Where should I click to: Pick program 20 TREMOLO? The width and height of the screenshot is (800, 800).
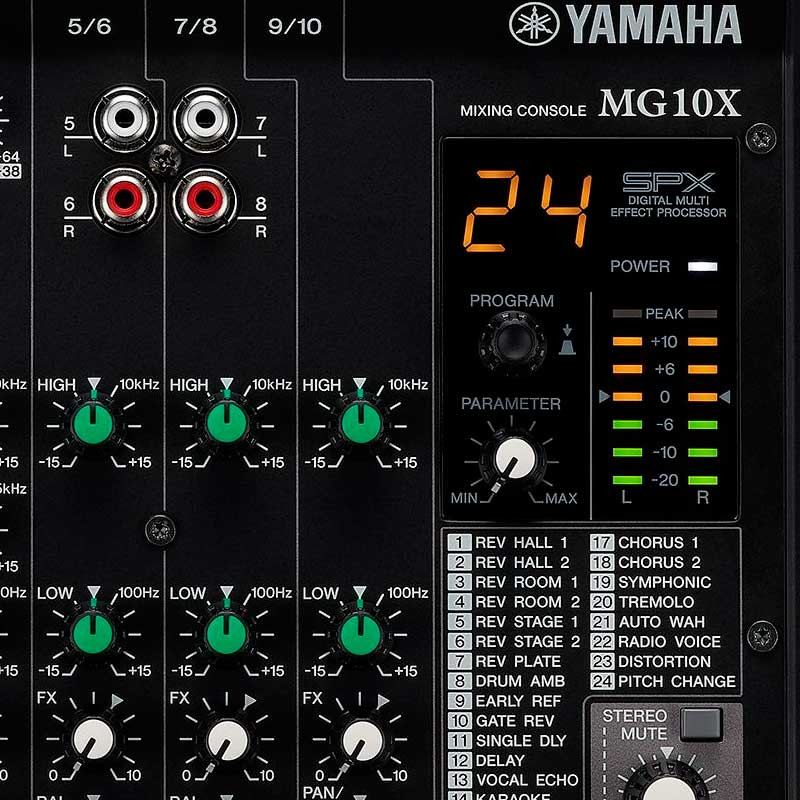(643, 602)
